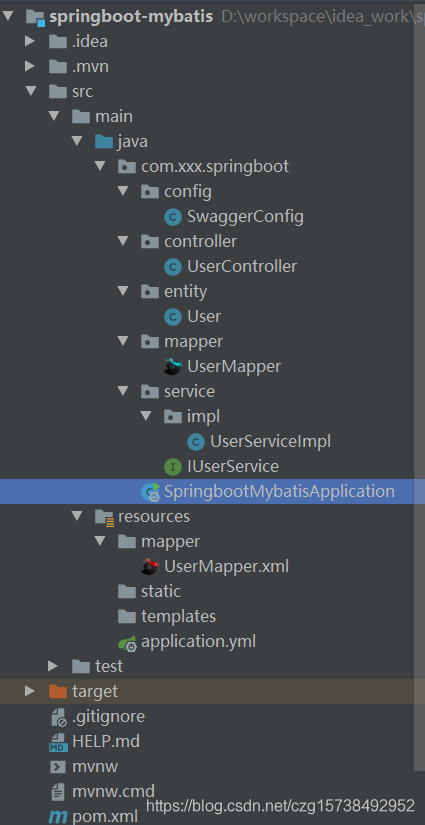Collapse the resources folder arrow

coord(77,516)
